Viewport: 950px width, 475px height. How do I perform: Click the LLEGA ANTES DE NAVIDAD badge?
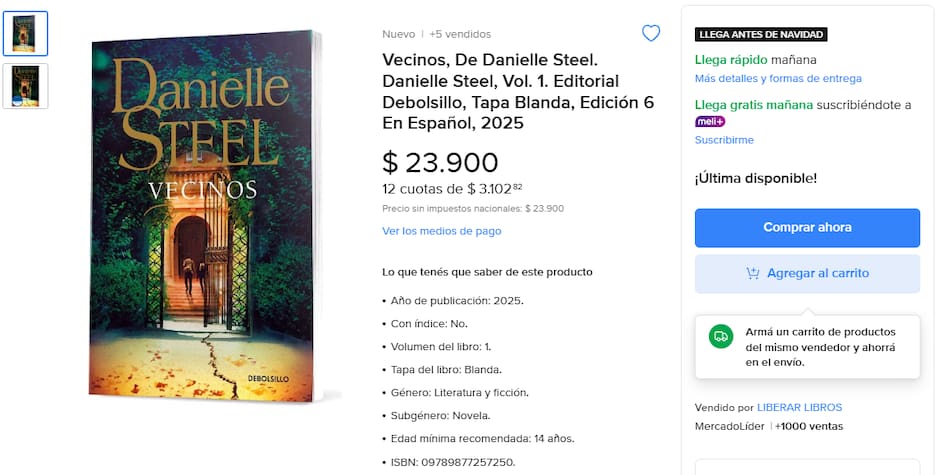[x=761, y=35]
